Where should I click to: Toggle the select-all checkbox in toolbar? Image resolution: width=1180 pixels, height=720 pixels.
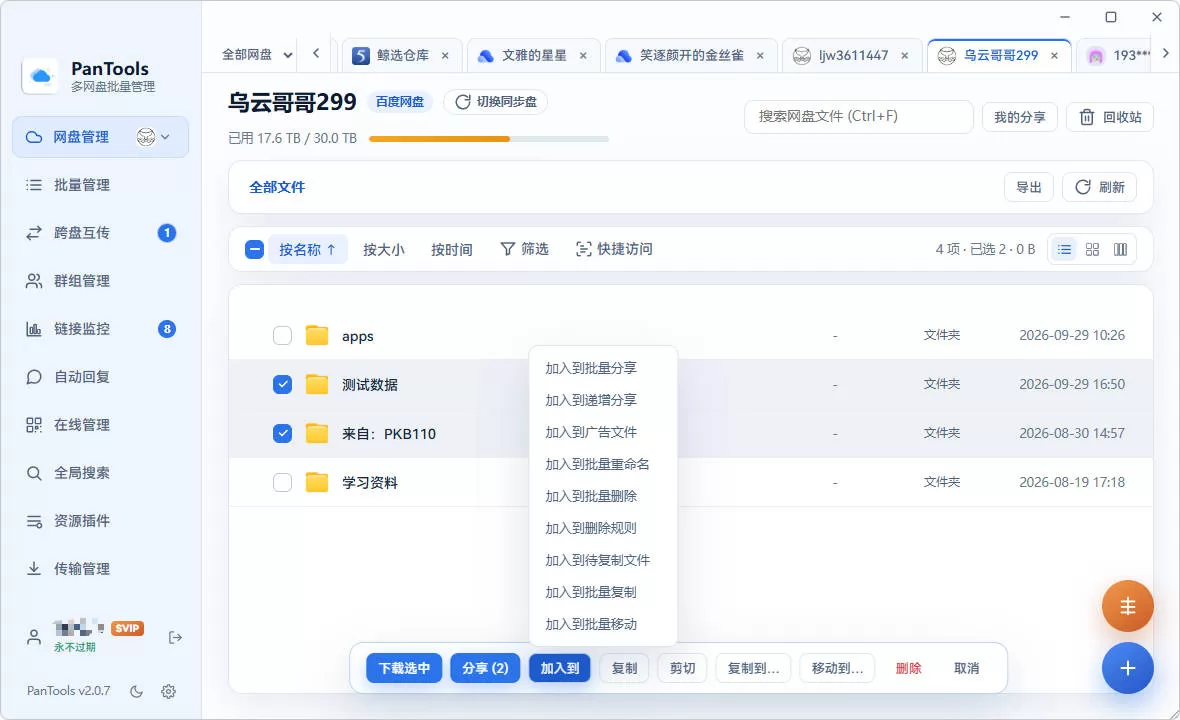pyautogui.click(x=254, y=249)
